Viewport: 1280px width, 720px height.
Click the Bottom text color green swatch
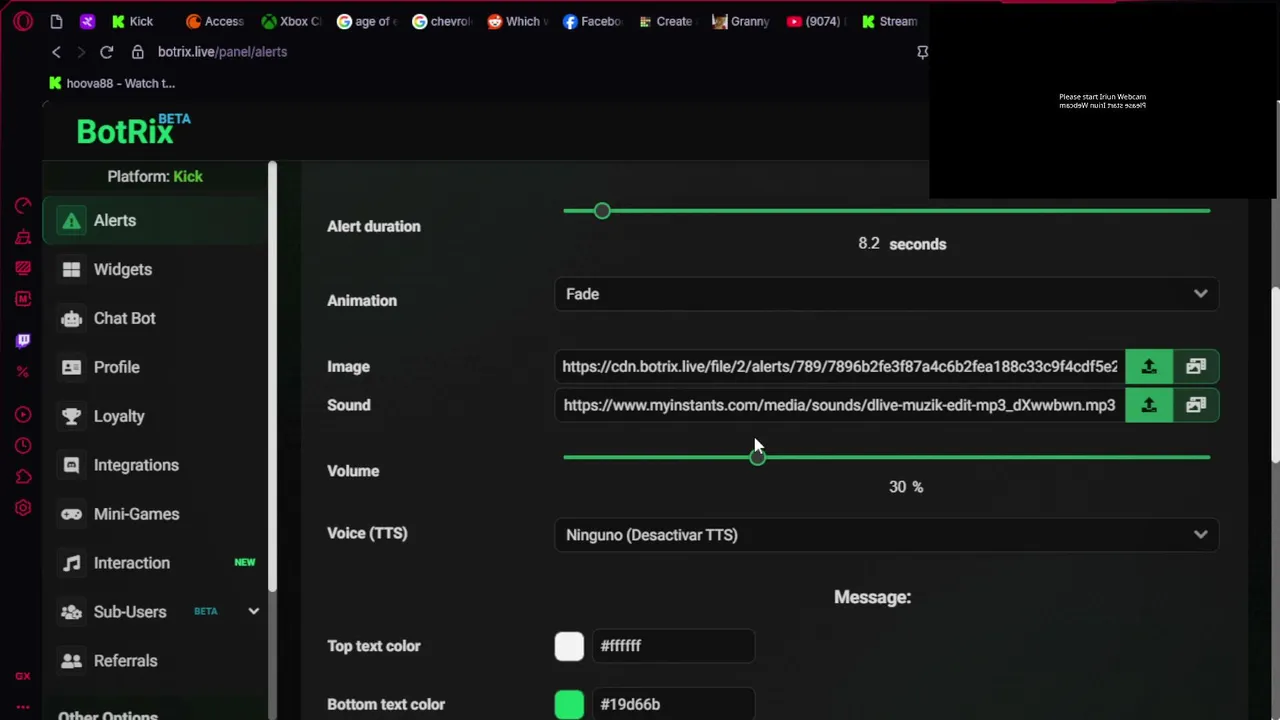coord(569,704)
